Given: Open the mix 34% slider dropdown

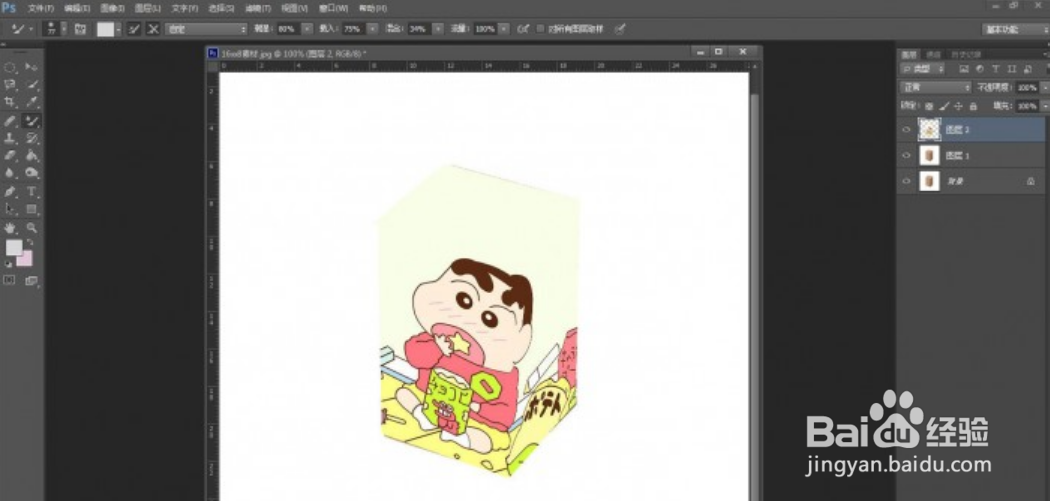Looking at the screenshot, I should click(438, 29).
